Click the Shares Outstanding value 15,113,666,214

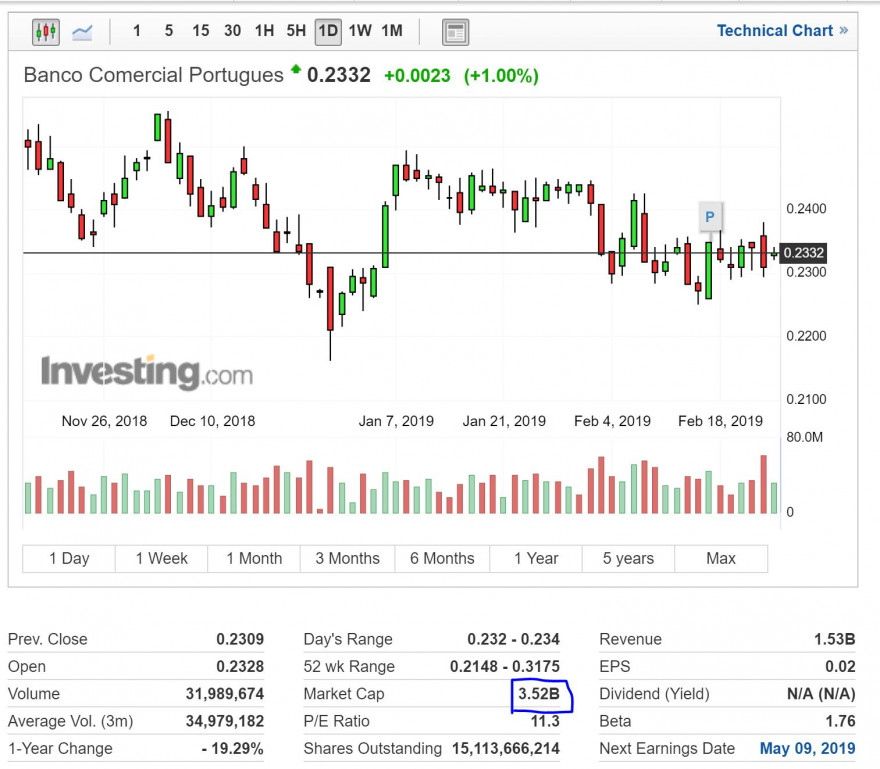pyautogui.click(x=506, y=749)
